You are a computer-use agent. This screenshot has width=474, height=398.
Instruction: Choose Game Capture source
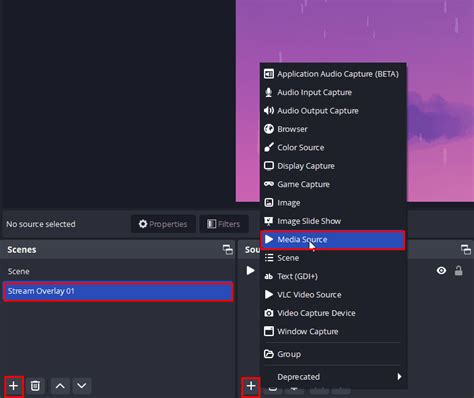333,184
